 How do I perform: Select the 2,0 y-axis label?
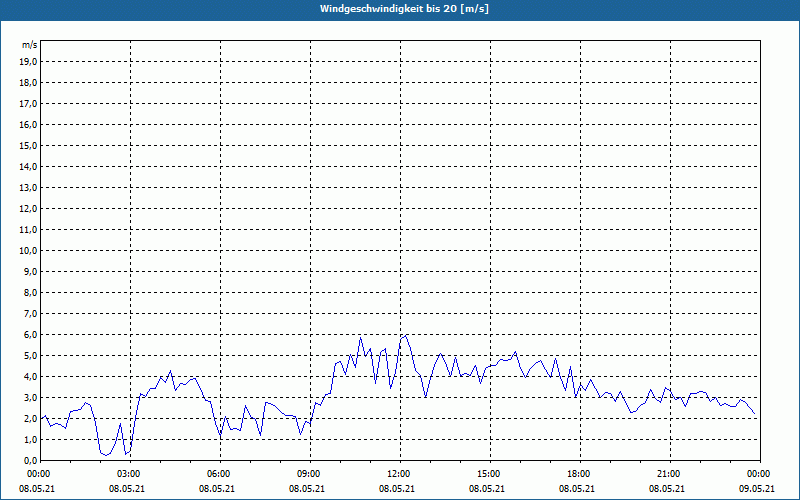pyautogui.click(x=30, y=418)
